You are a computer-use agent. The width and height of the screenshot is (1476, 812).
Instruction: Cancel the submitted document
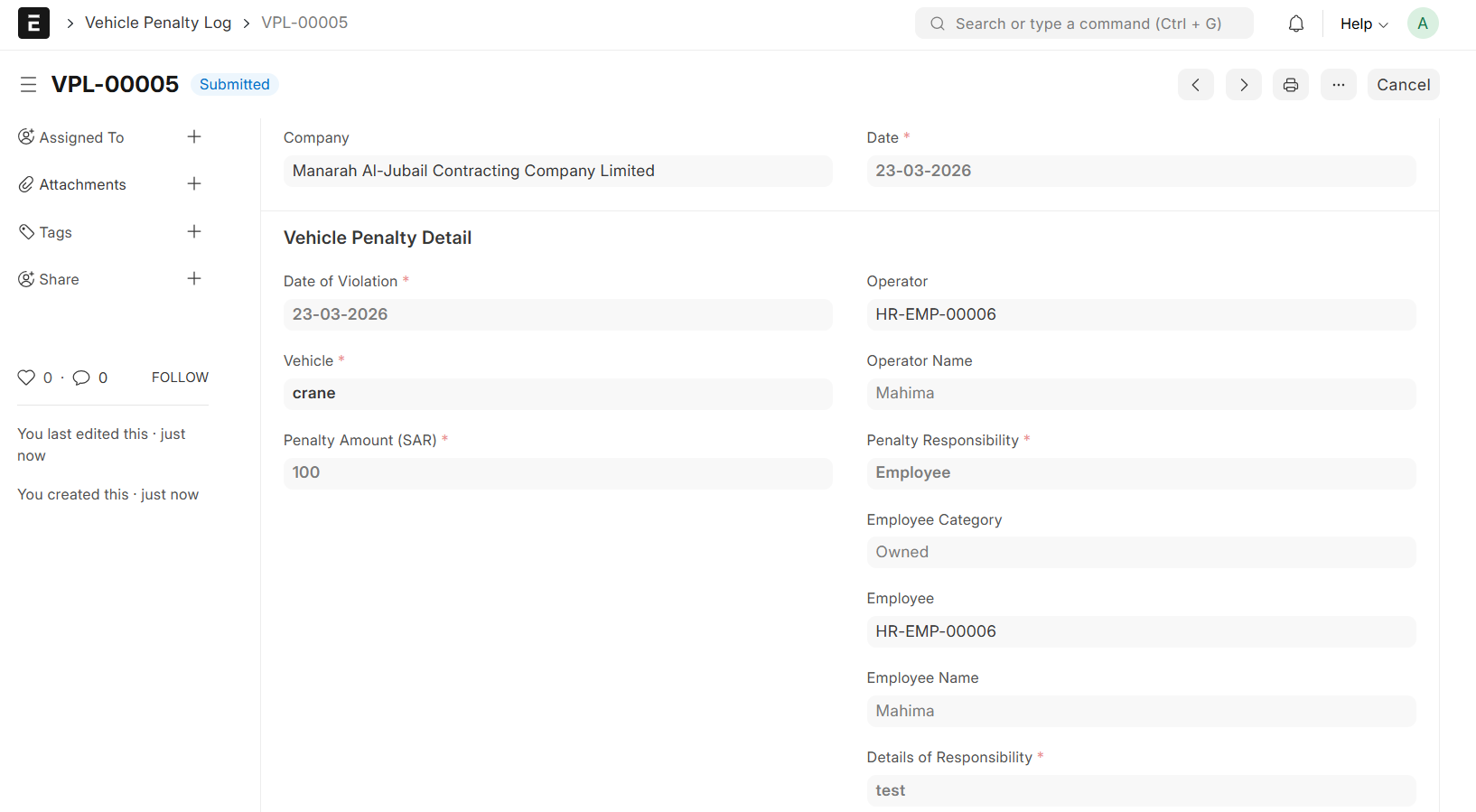(1402, 85)
